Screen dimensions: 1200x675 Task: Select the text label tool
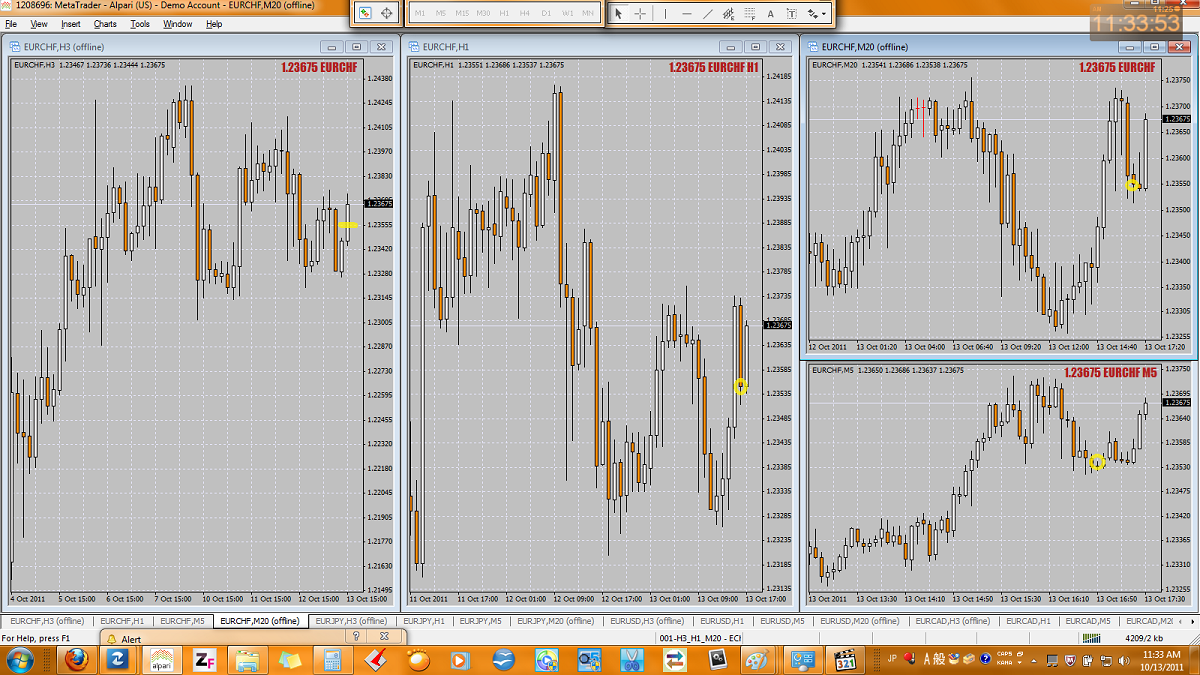click(x=792, y=13)
